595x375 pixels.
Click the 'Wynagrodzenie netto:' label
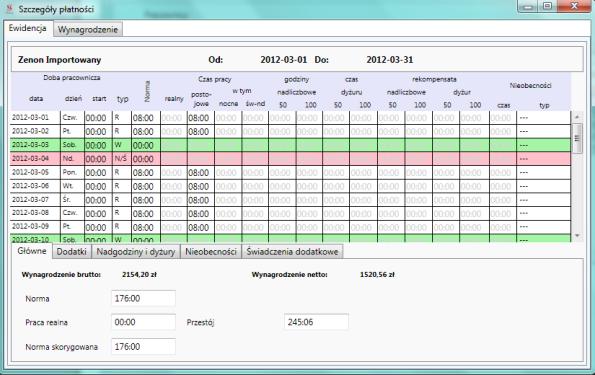290,274
